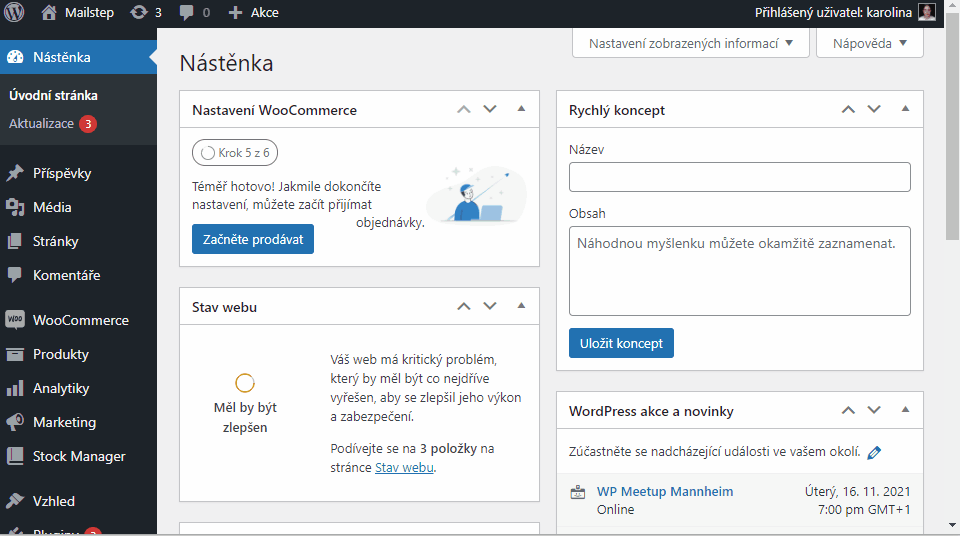Go to Stránky menu
The height and width of the screenshot is (536, 960).
click(56, 241)
